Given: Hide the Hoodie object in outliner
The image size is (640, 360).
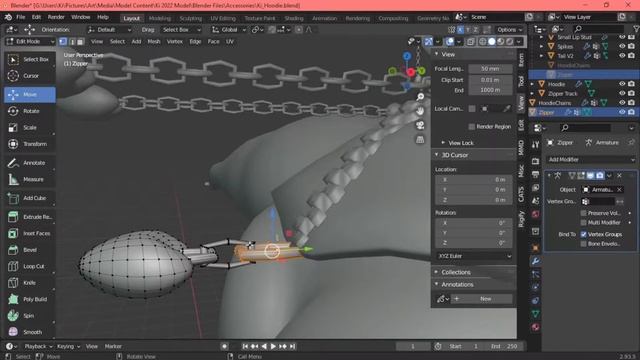Looking at the screenshot, I should point(622,84).
